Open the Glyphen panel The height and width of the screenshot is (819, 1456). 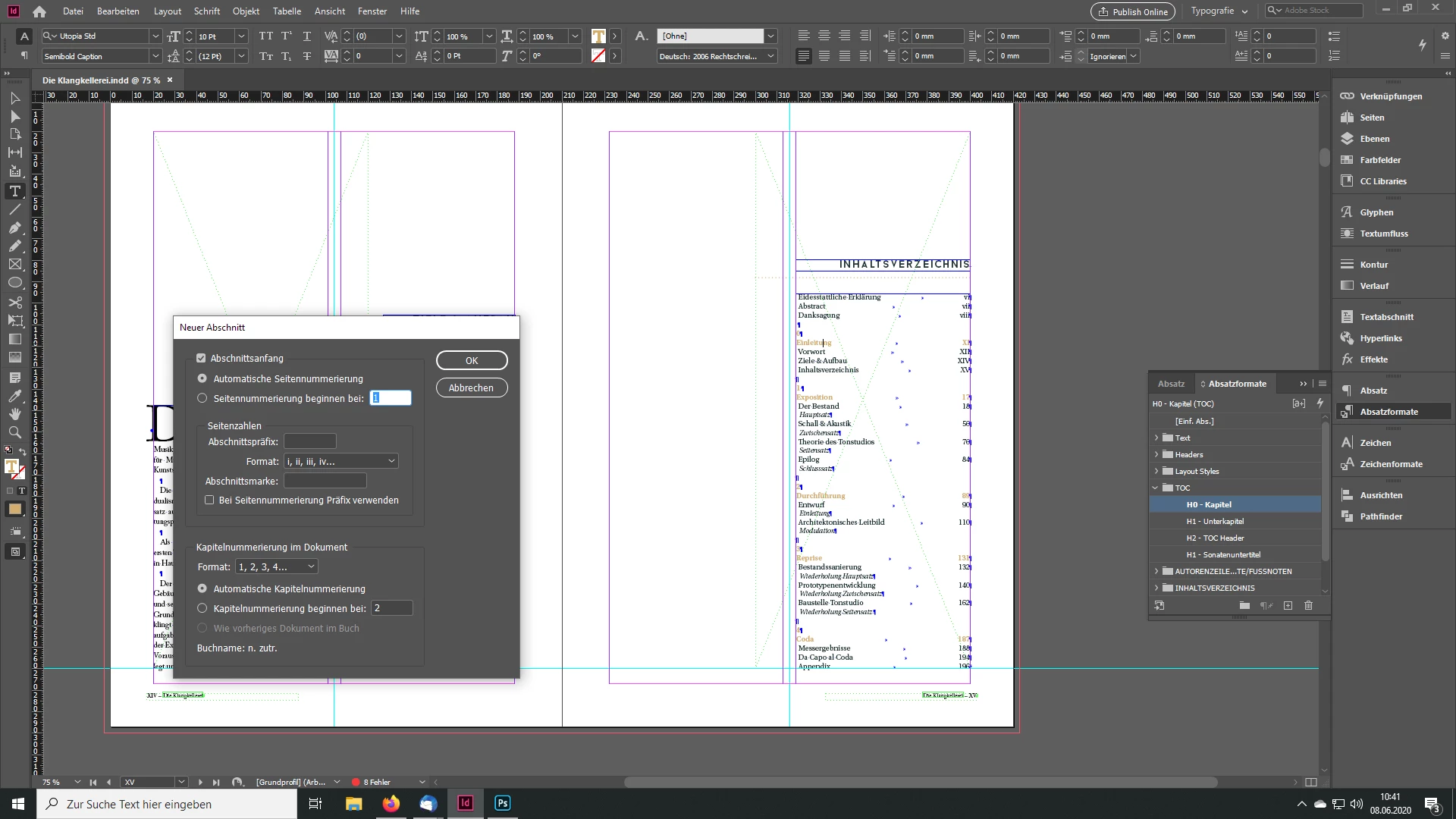[x=1376, y=212]
